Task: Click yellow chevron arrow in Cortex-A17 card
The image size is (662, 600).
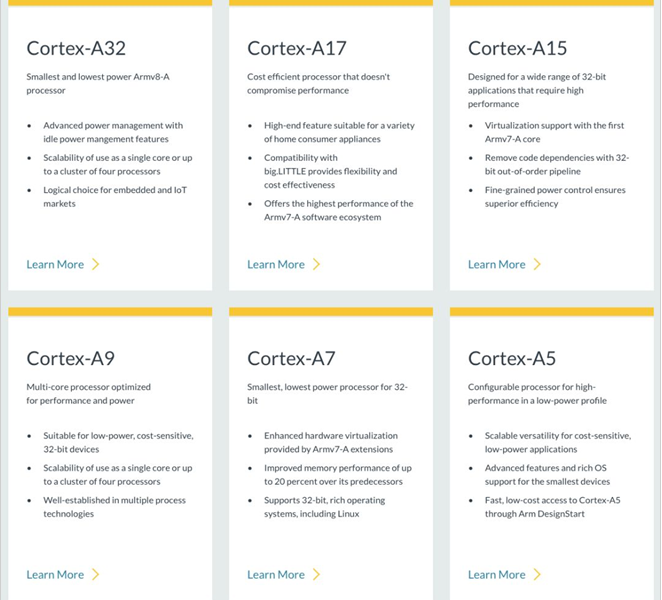Action: pyautogui.click(x=317, y=264)
